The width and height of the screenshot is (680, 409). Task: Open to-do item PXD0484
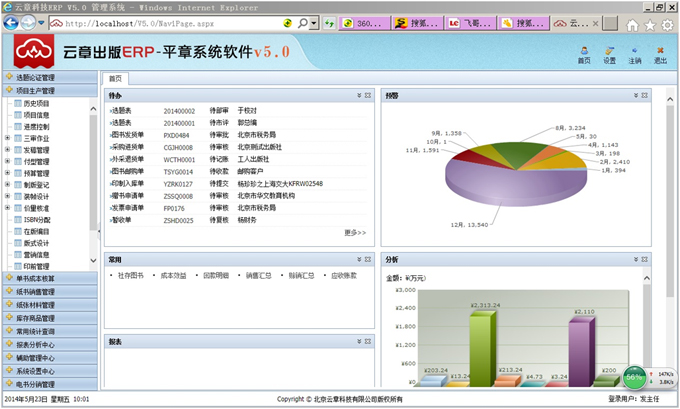click(x=176, y=135)
